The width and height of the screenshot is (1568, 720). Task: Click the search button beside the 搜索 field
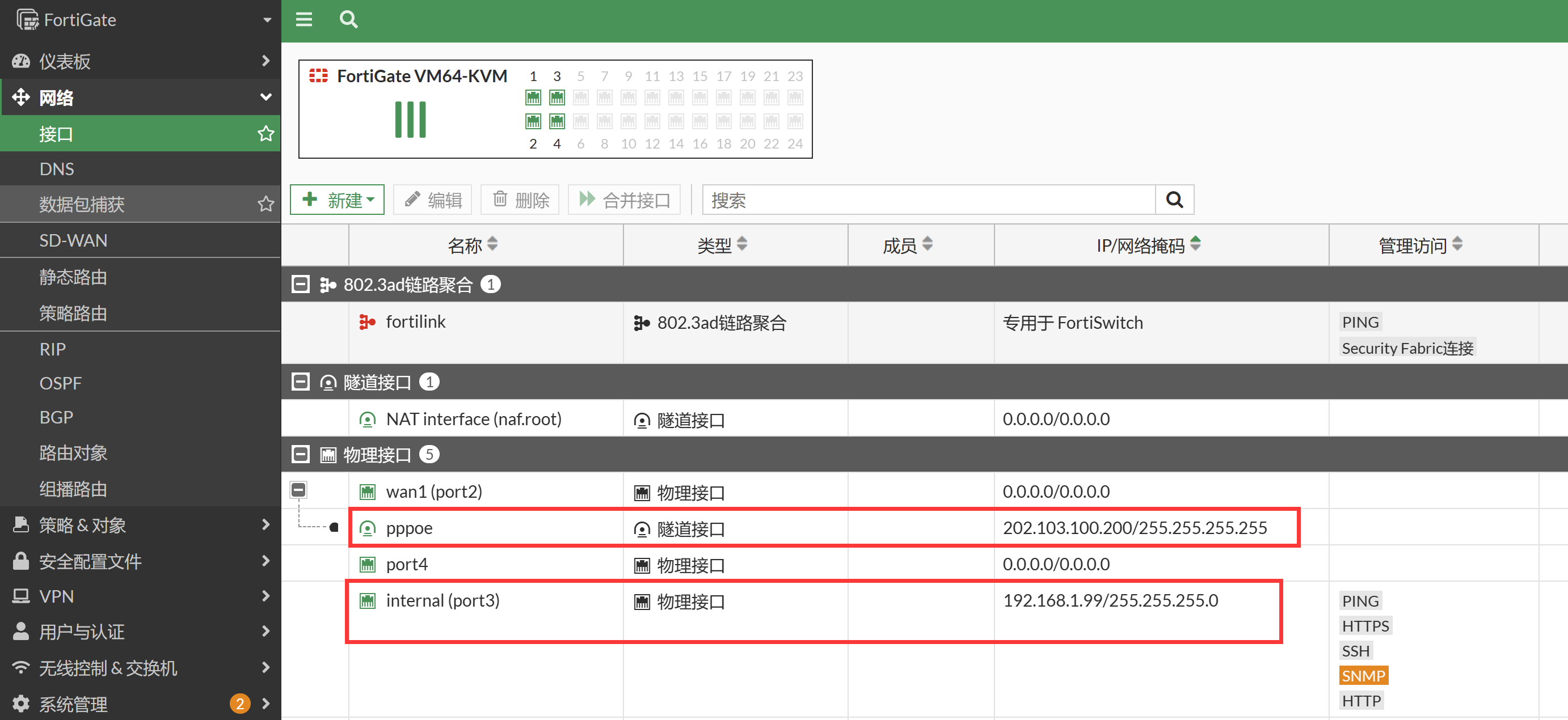[1174, 200]
